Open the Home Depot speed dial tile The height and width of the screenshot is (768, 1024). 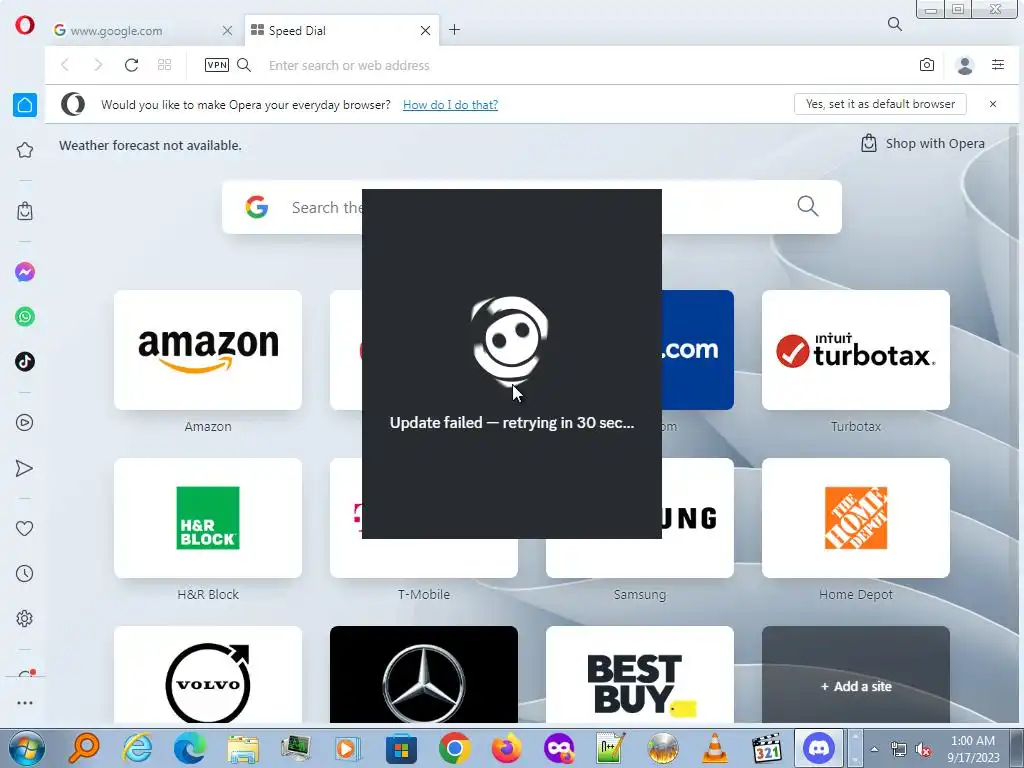coord(856,518)
